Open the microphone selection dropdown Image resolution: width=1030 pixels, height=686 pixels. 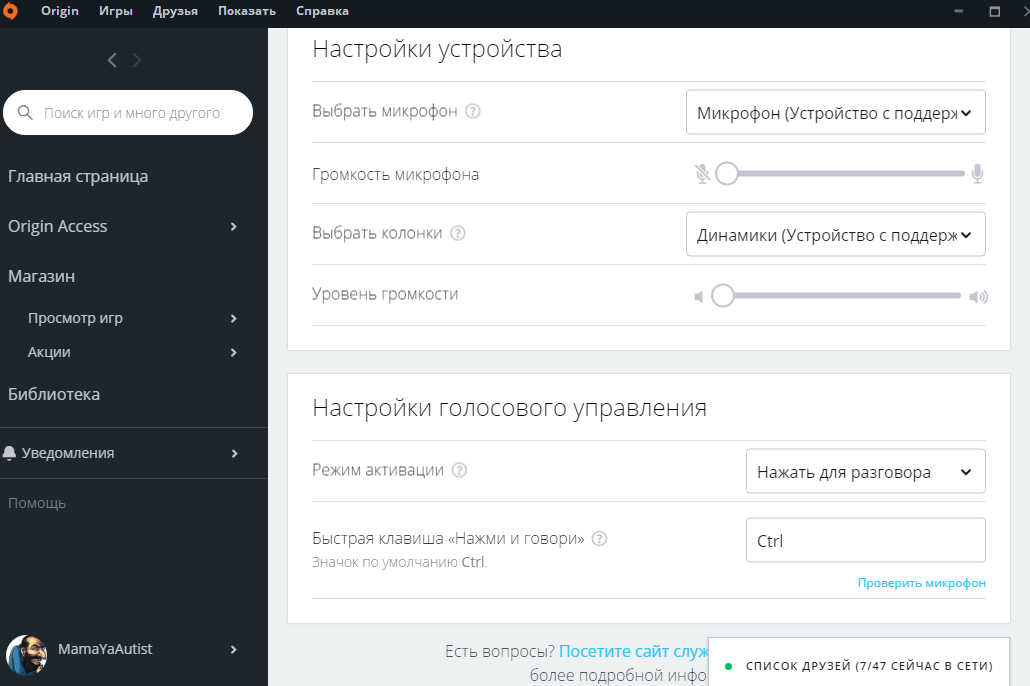click(x=835, y=113)
